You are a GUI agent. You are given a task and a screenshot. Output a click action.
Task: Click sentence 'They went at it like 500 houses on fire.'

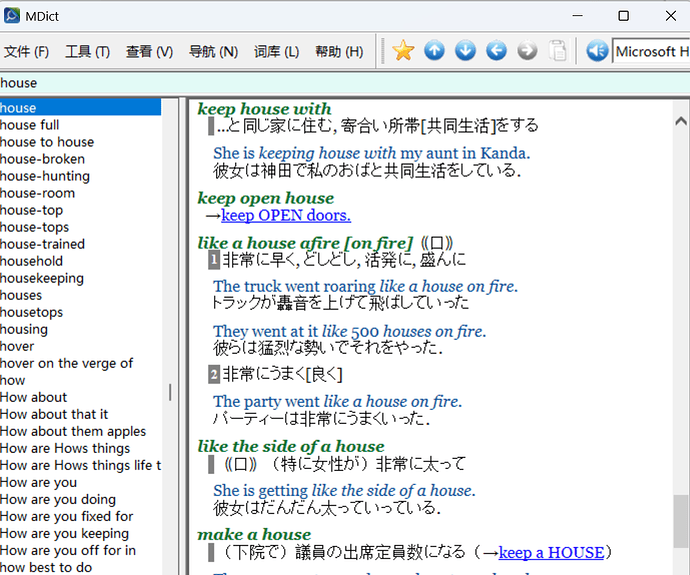(349, 331)
